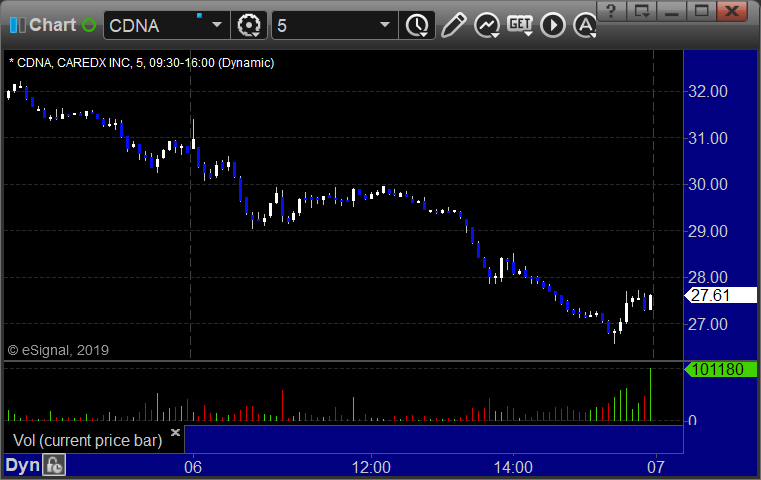Image resolution: width=761 pixels, height=480 pixels.
Task: Click the 101180 volume value marker
Action: 720,369
